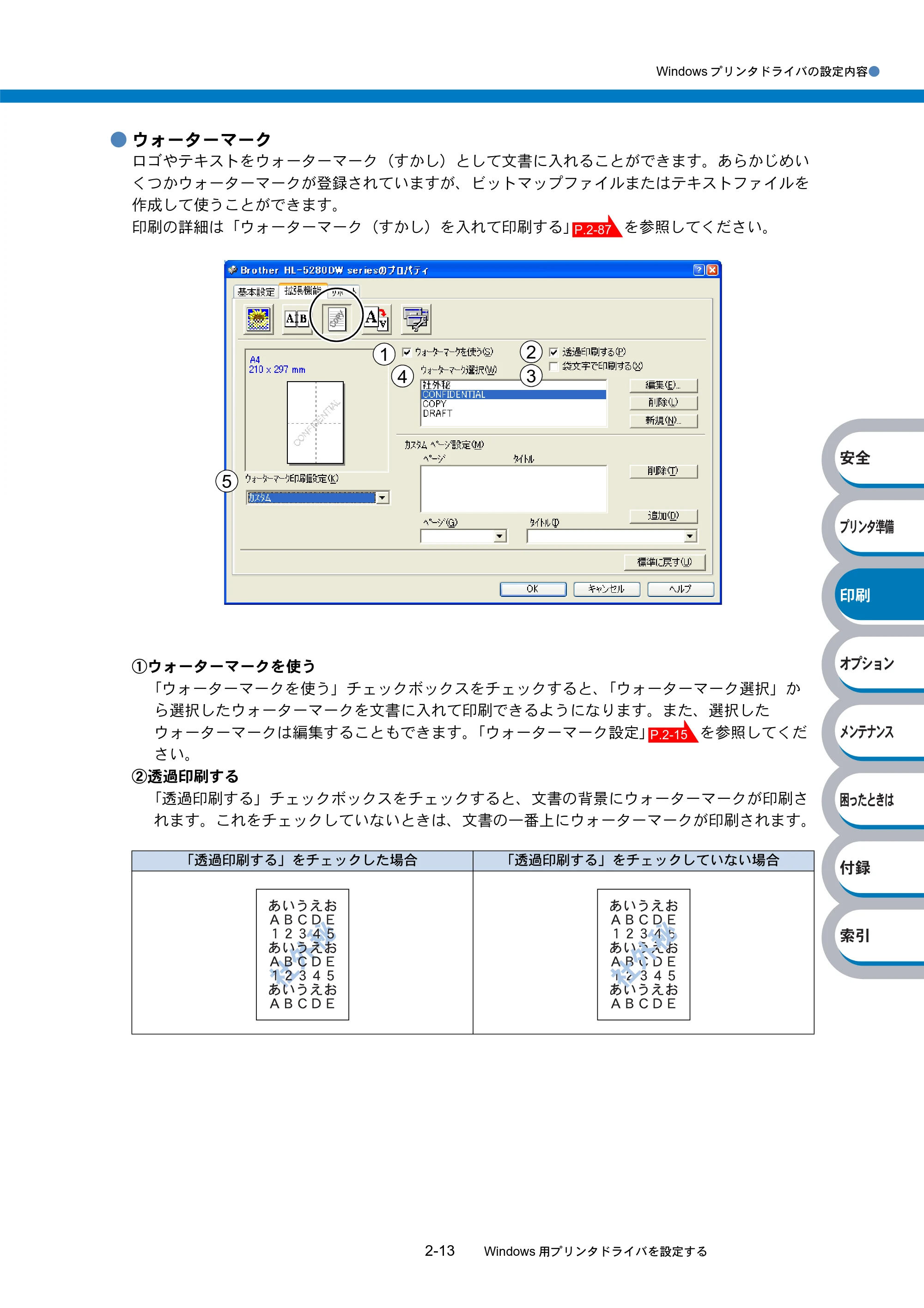Open ウォーターマーク印刷設定 dropdown
The height and width of the screenshot is (1308, 924).
pos(318,498)
